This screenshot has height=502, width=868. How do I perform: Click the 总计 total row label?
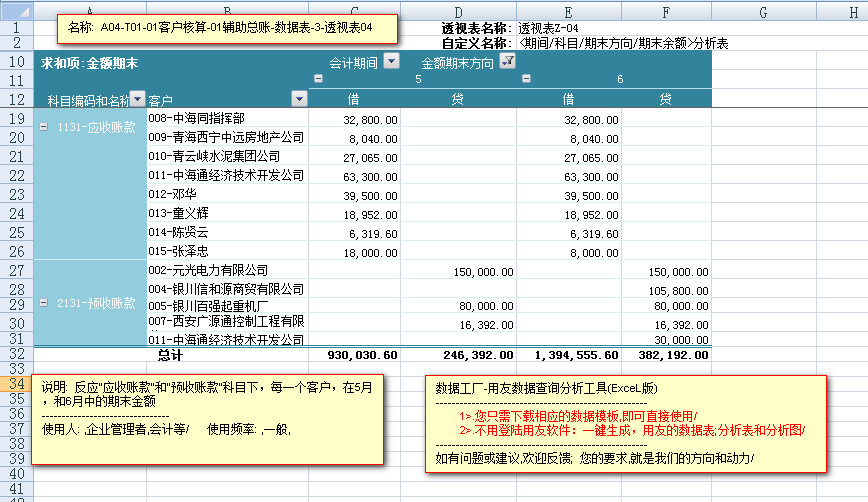coord(170,354)
